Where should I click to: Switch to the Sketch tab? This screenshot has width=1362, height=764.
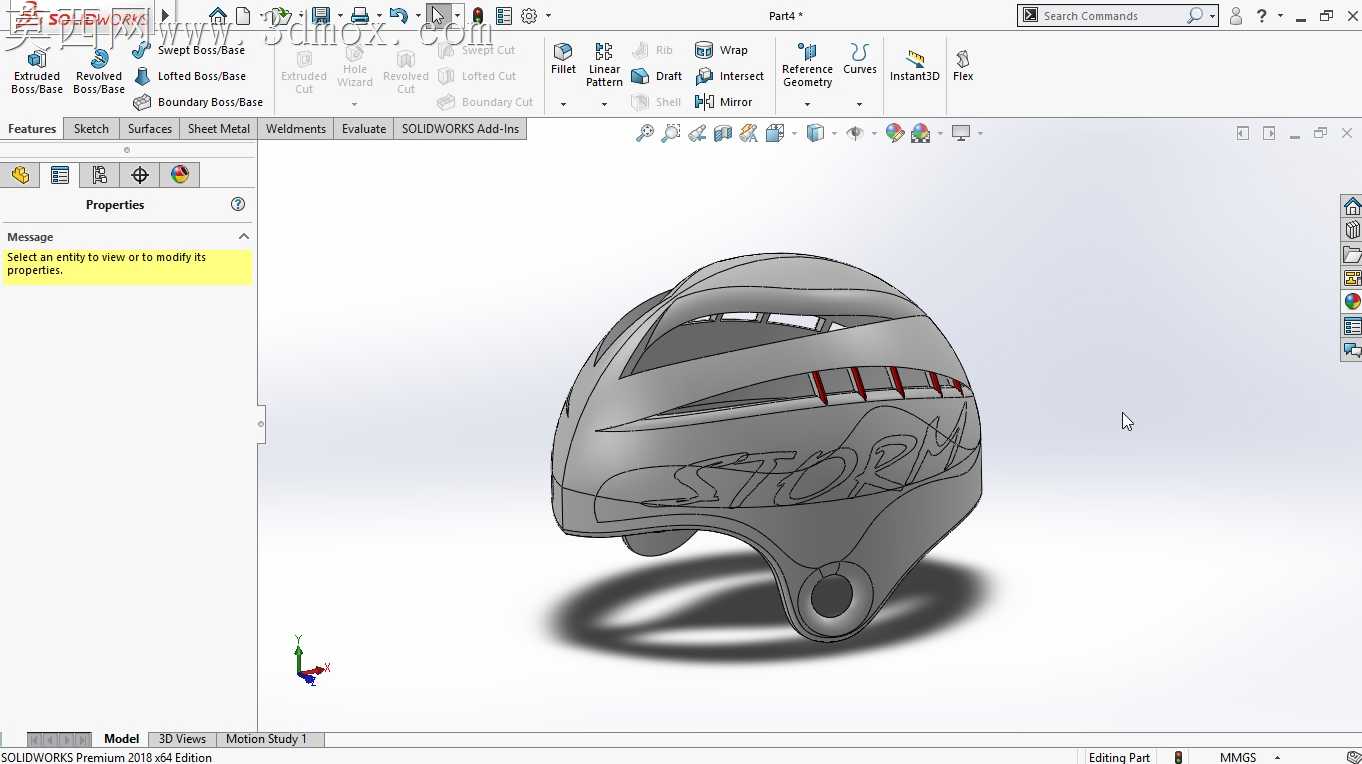pos(91,129)
